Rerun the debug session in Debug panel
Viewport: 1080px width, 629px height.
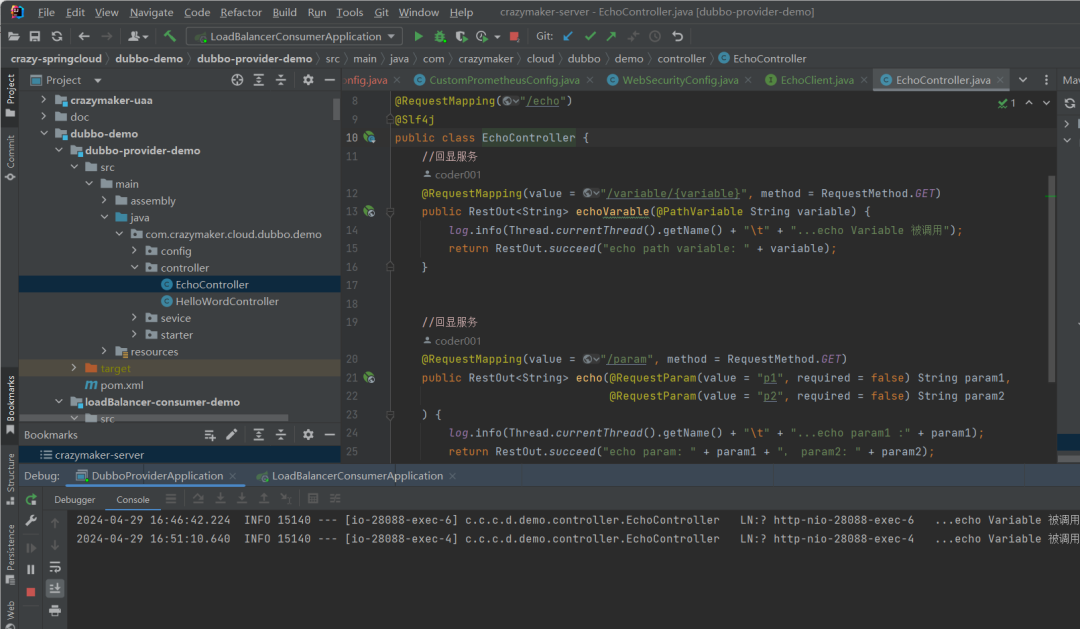[x=31, y=499]
